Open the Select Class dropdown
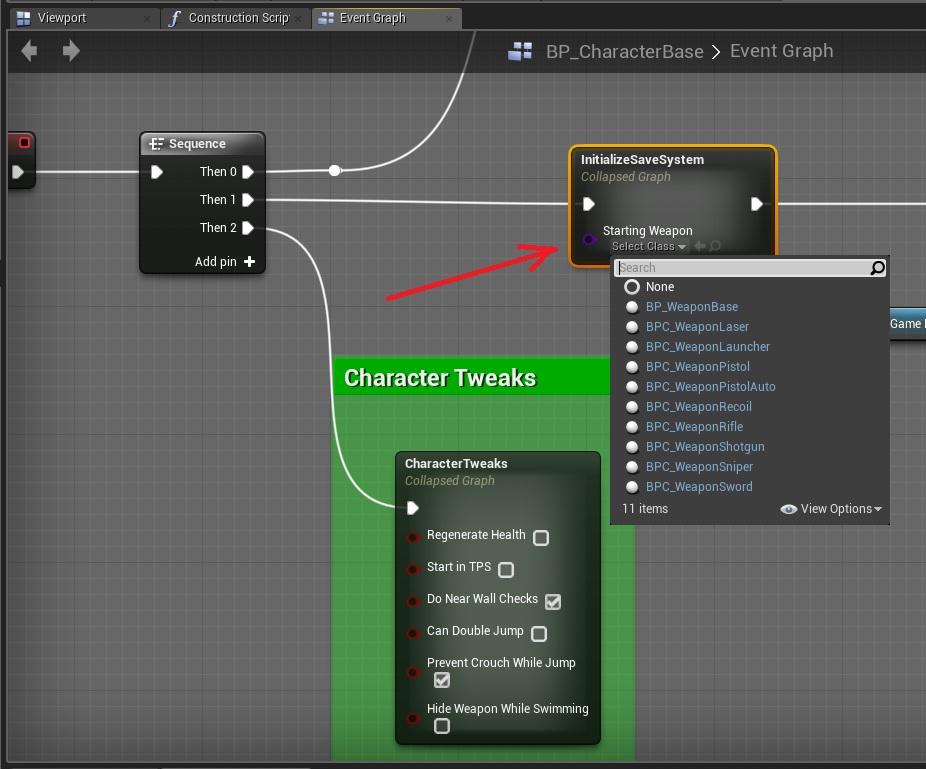 648,247
